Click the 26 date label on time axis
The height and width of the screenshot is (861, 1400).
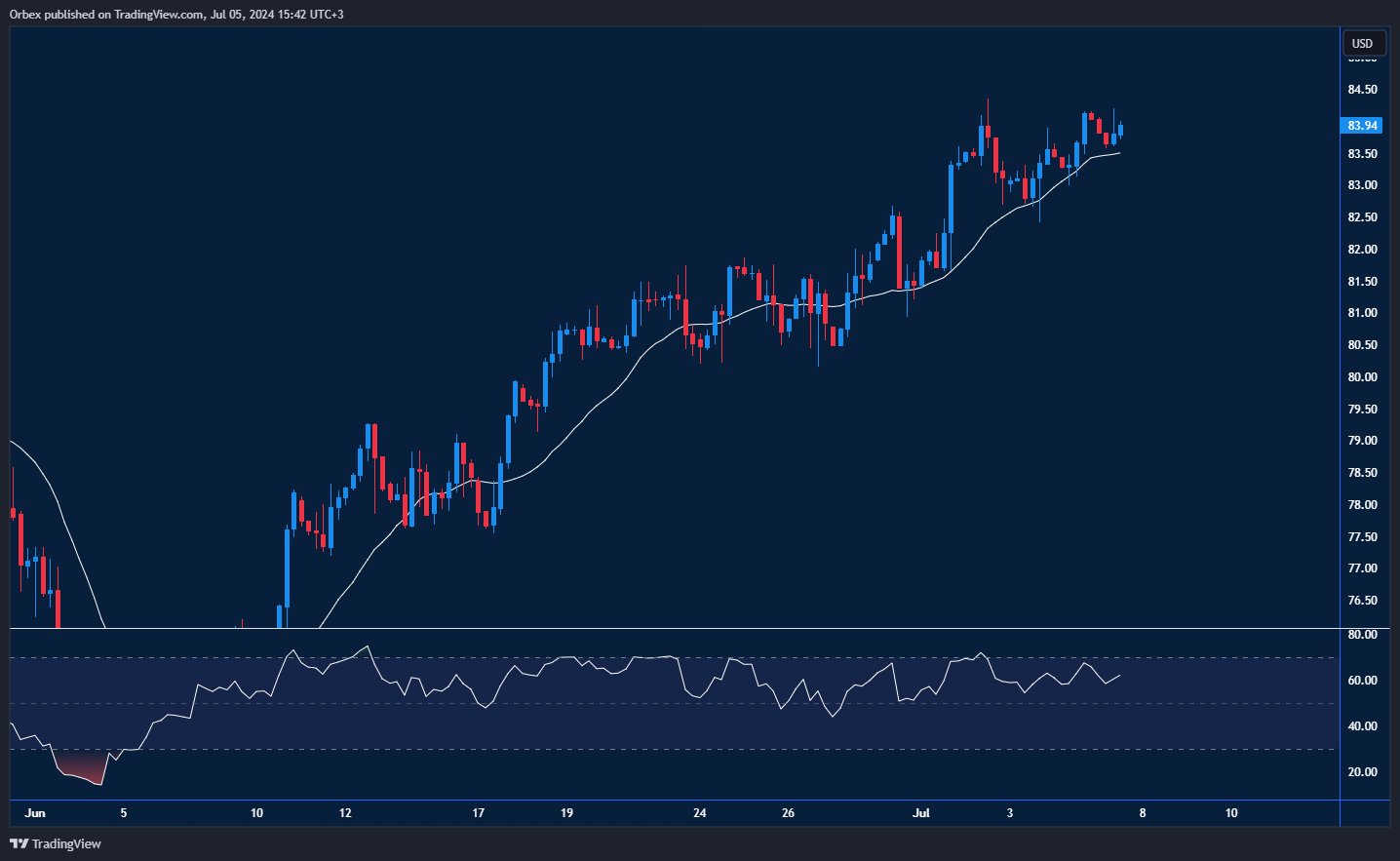coord(788,812)
